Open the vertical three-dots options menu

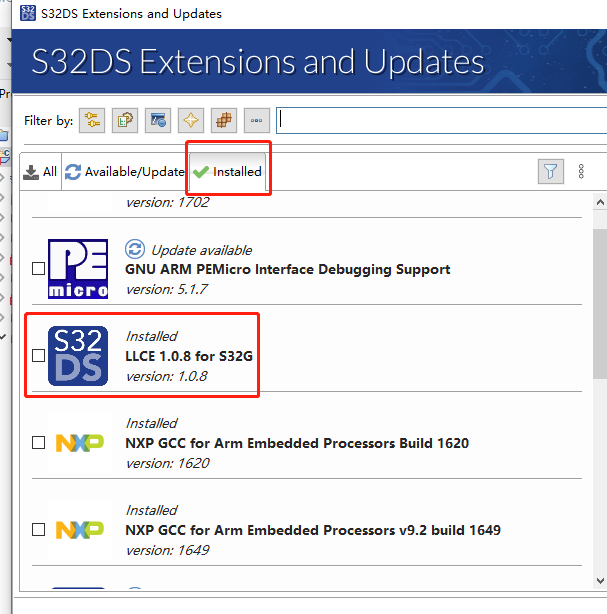(x=581, y=172)
